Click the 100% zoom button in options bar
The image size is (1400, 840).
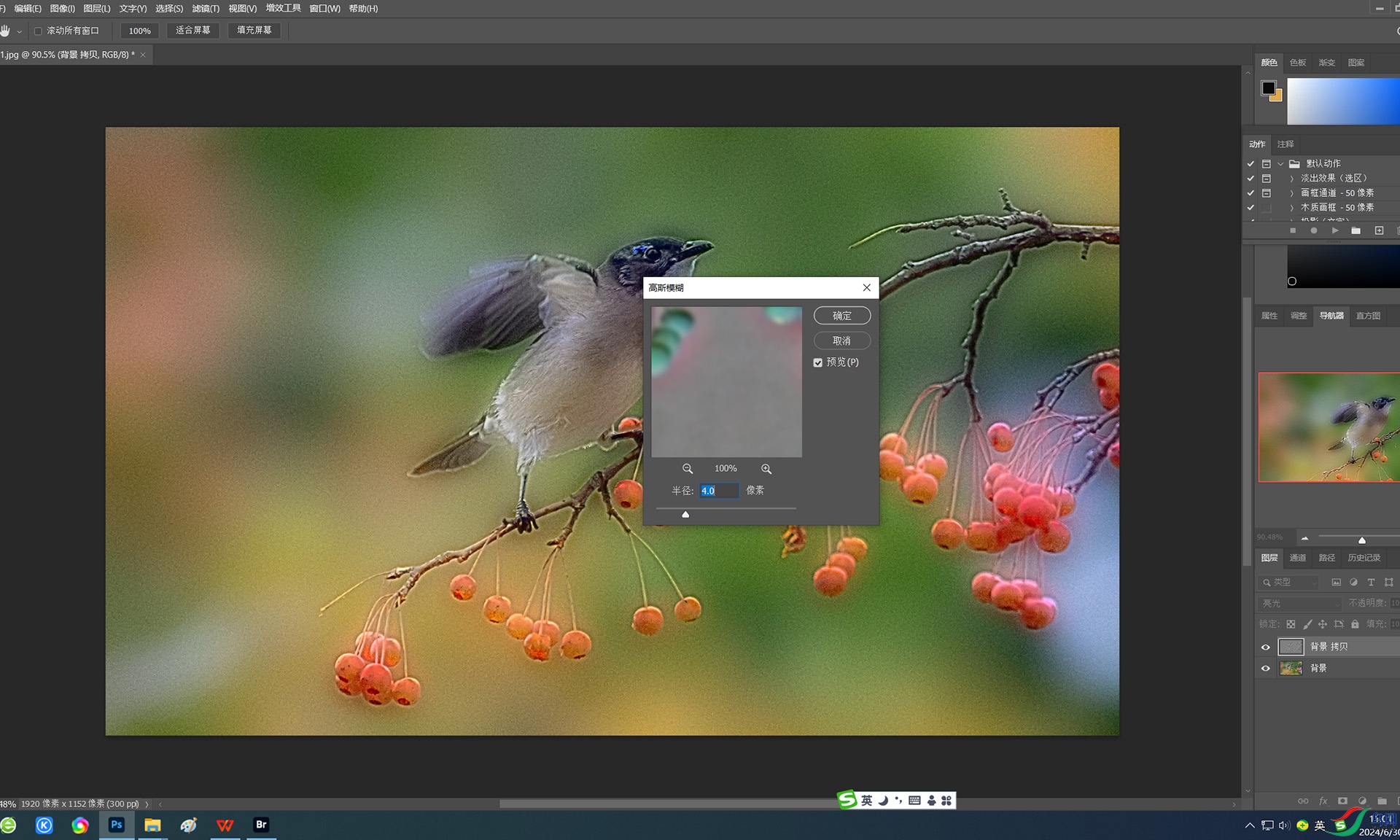139,31
